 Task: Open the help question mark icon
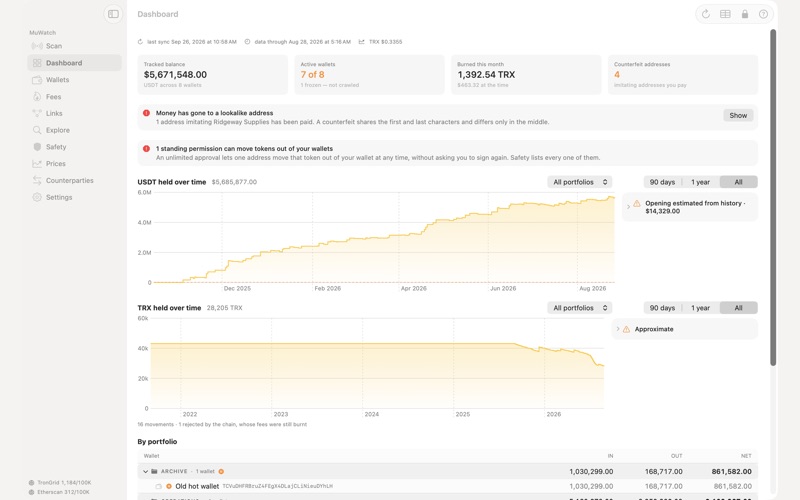point(763,14)
